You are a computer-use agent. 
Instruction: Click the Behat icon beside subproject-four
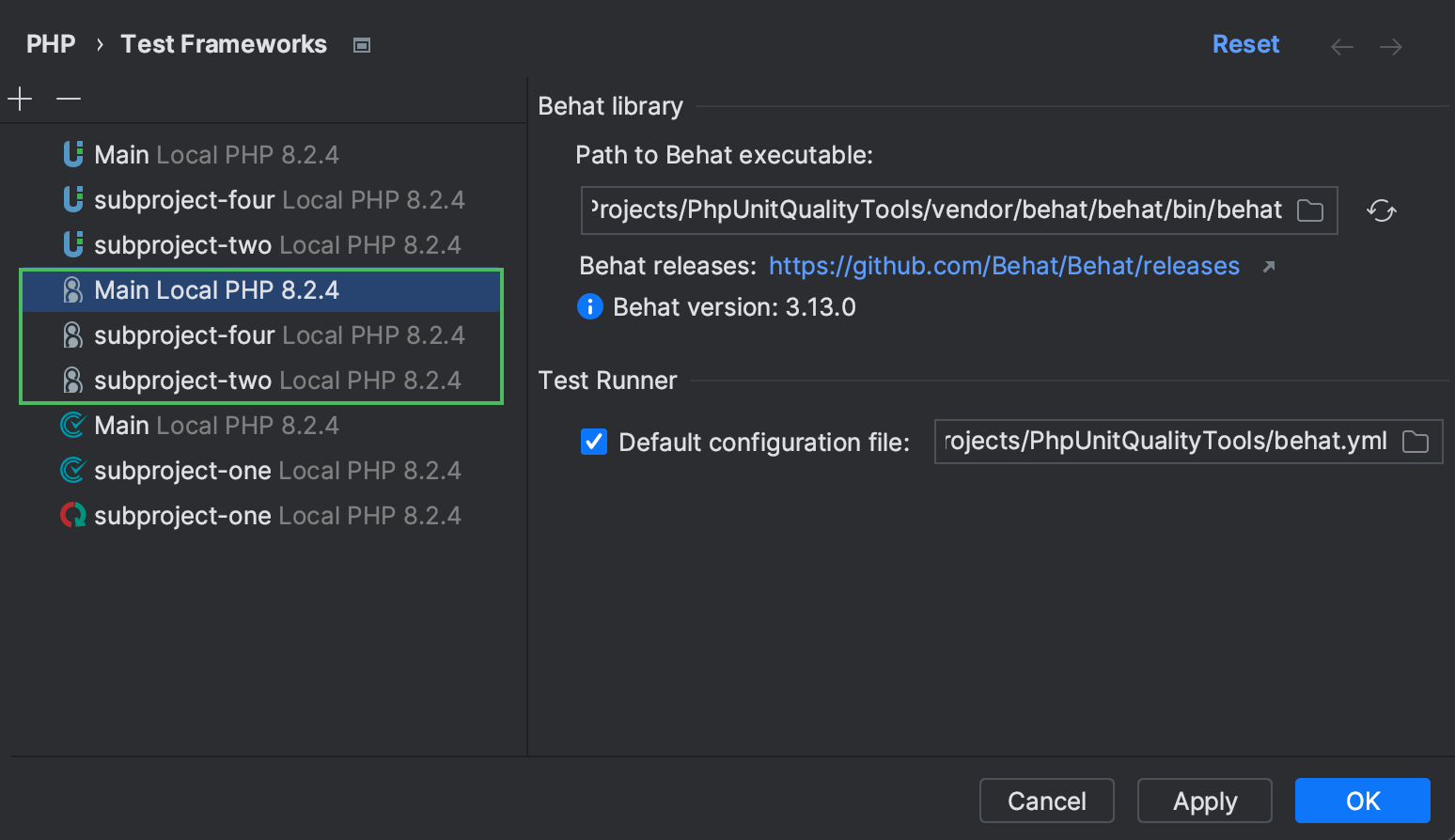pyautogui.click(x=72, y=334)
